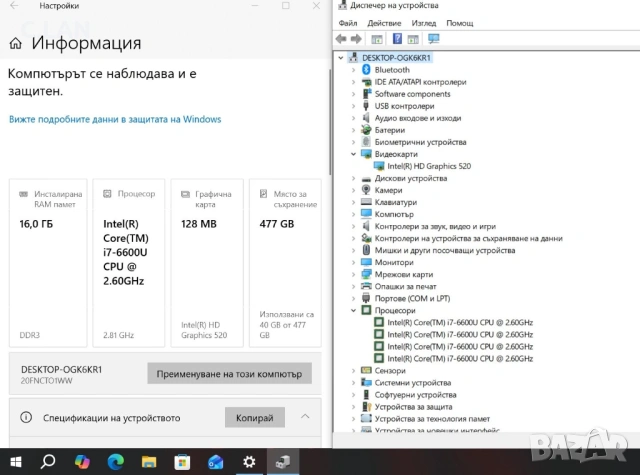The image size is (640, 475).
Task: Expand the Bluetooth category
Action: [353, 70]
